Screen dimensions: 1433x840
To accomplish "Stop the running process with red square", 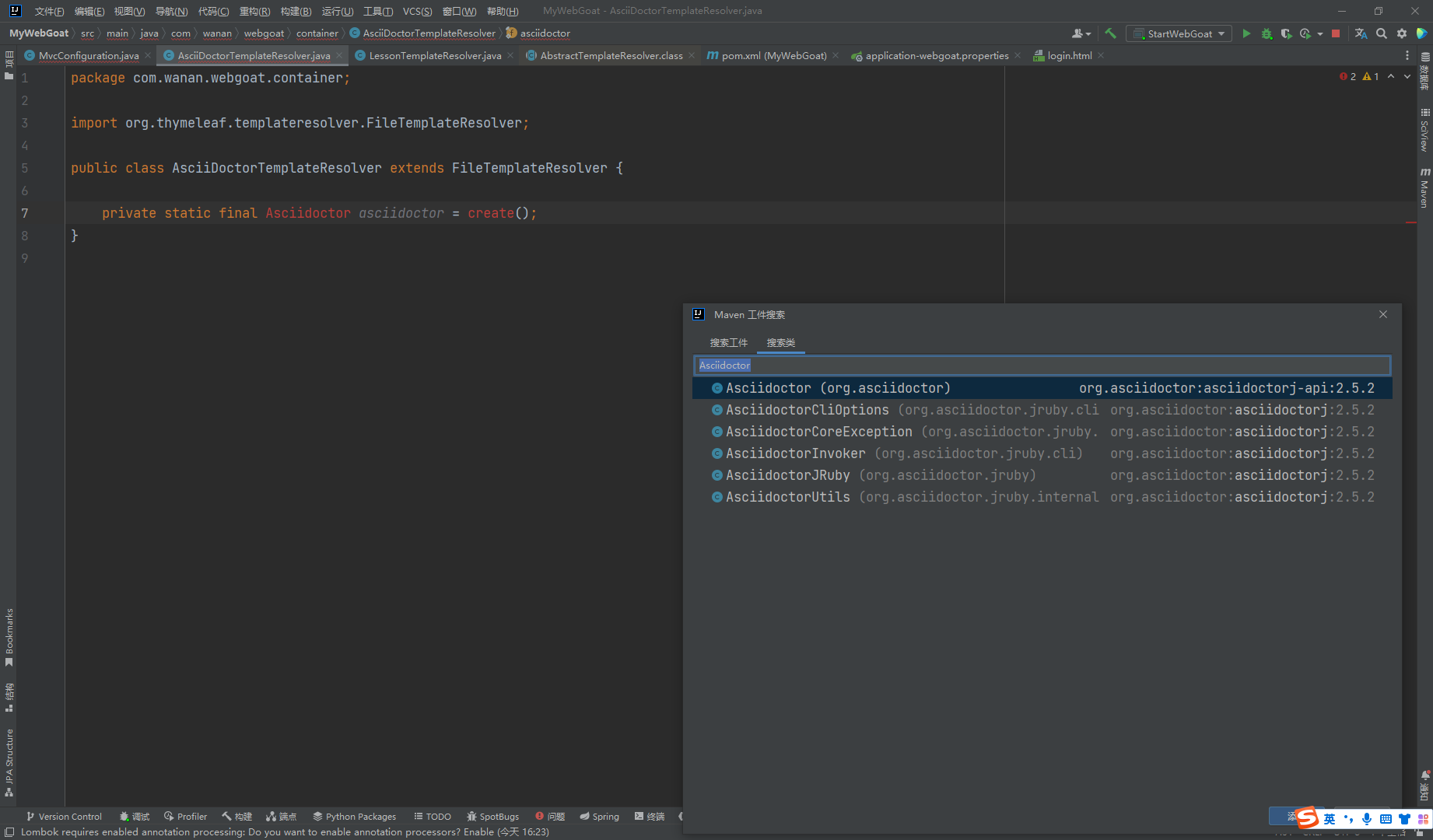I will click(x=1336, y=33).
